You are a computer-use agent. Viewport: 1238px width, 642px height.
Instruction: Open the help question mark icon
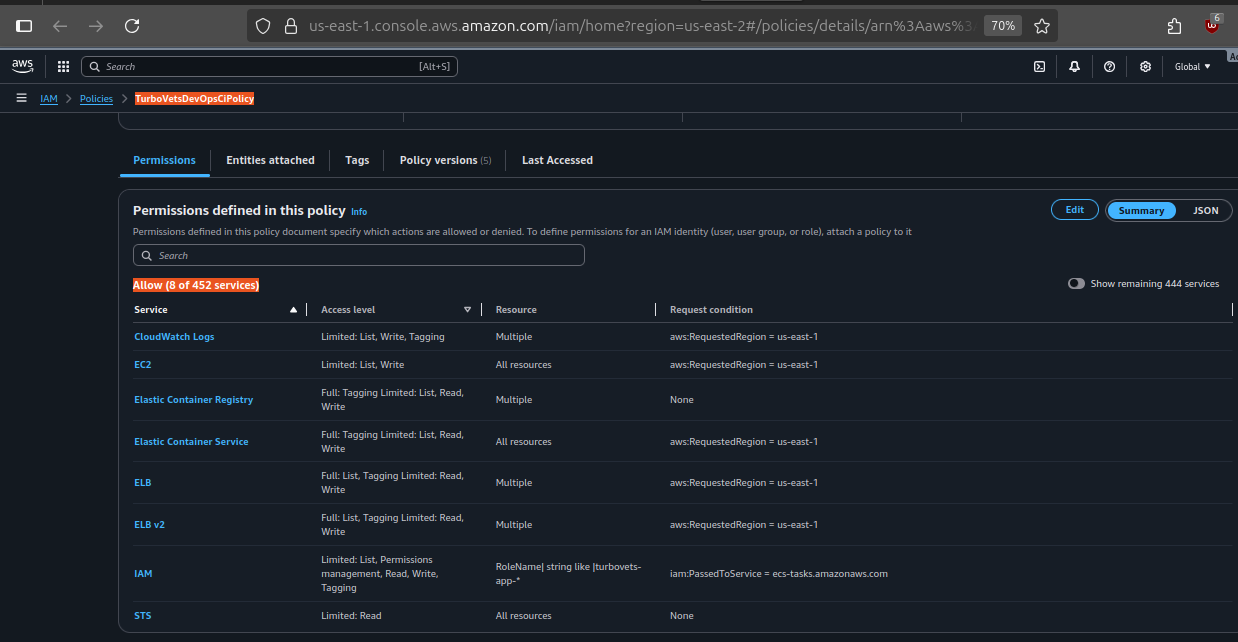point(1109,66)
